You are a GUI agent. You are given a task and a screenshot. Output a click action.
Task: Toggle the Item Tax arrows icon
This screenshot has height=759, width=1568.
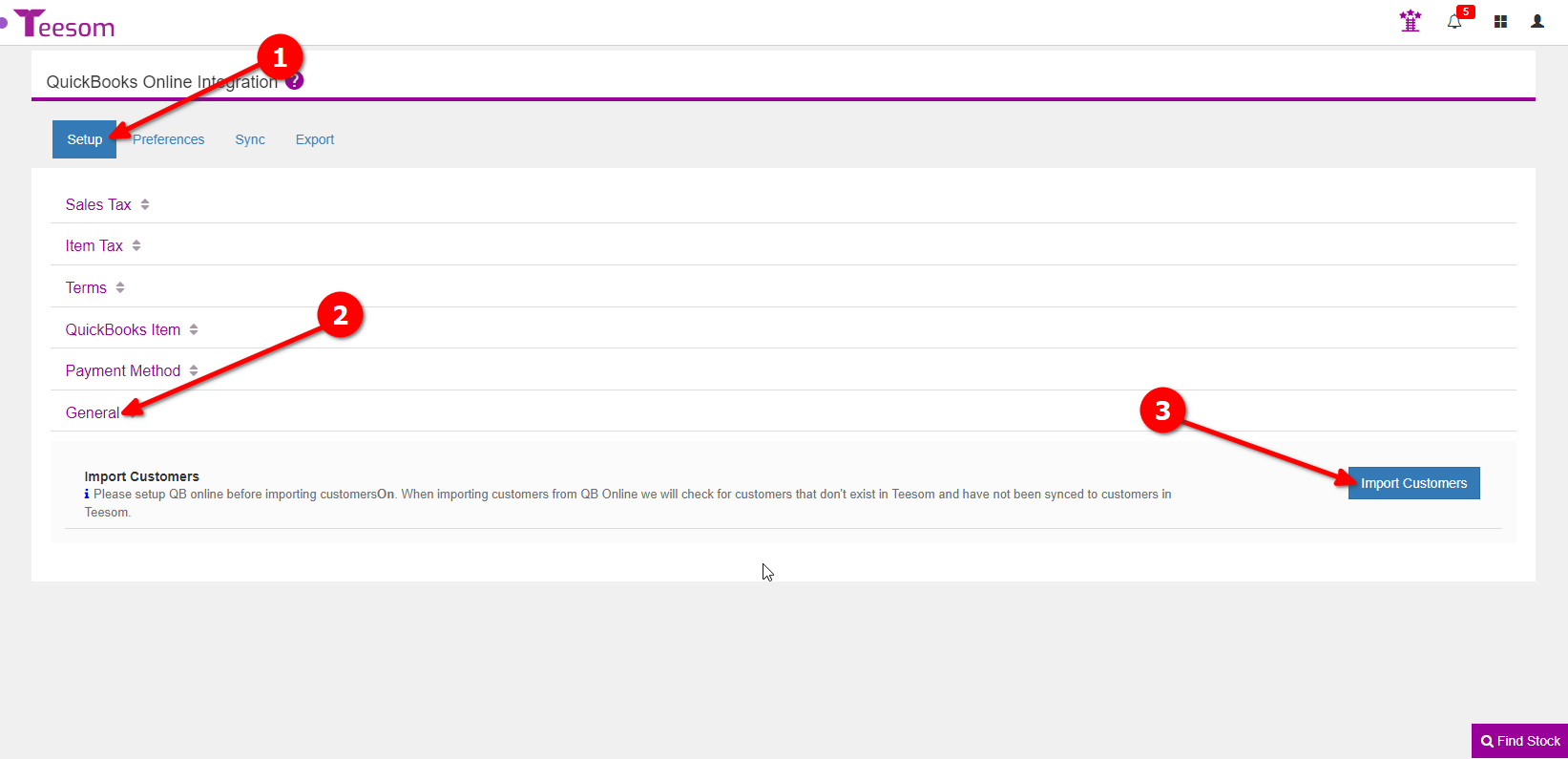[136, 245]
